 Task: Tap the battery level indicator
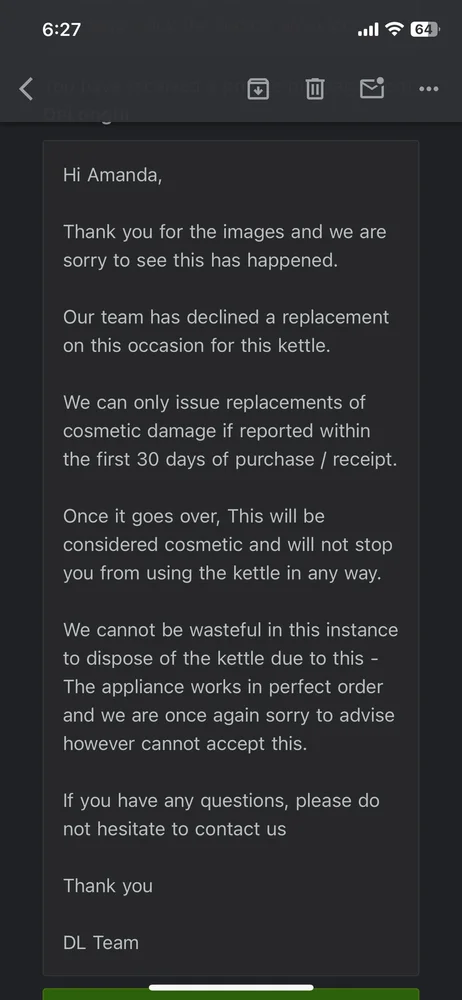pyautogui.click(x=424, y=29)
